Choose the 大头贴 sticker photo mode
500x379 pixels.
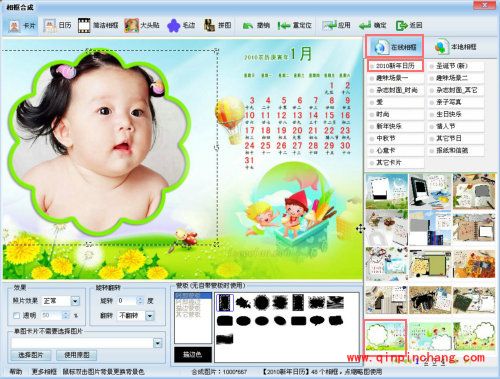pyautogui.click(x=142, y=25)
